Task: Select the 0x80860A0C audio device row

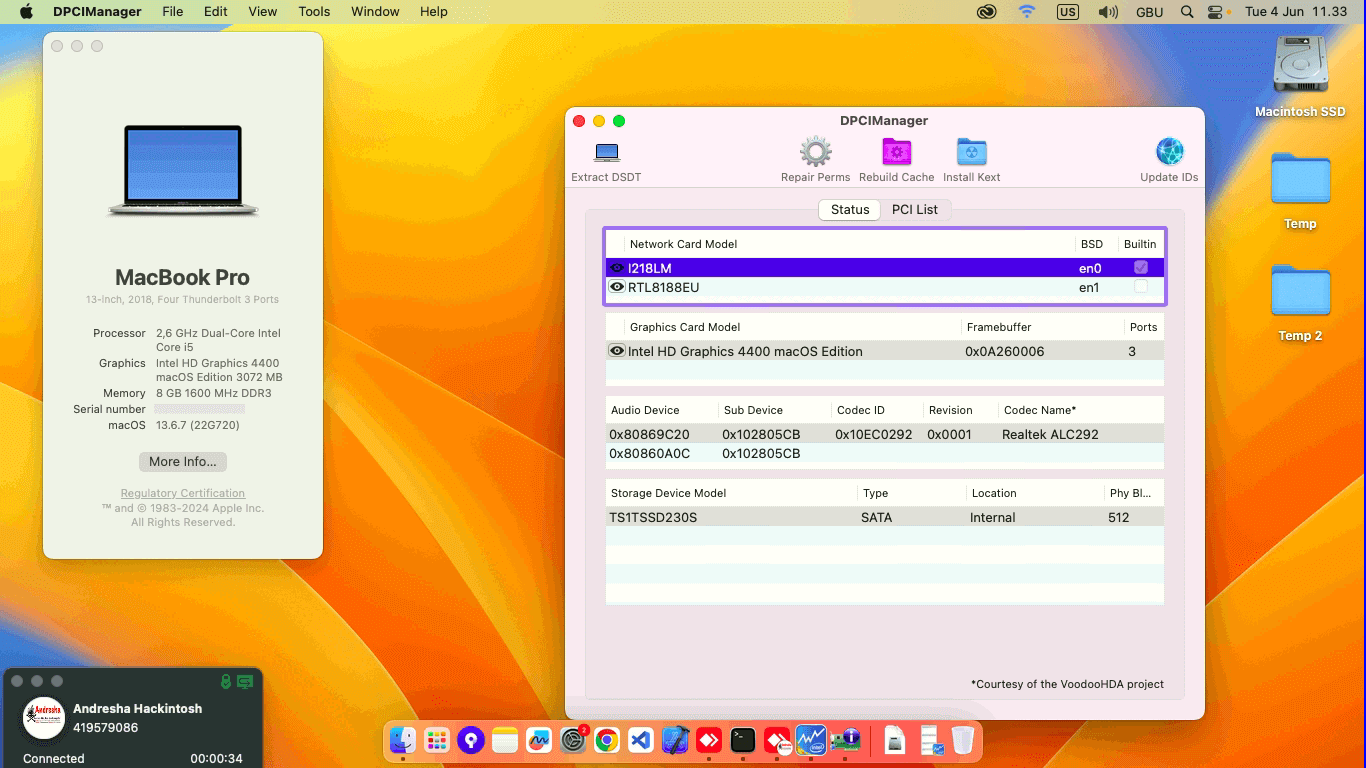Action: [x=885, y=453]
